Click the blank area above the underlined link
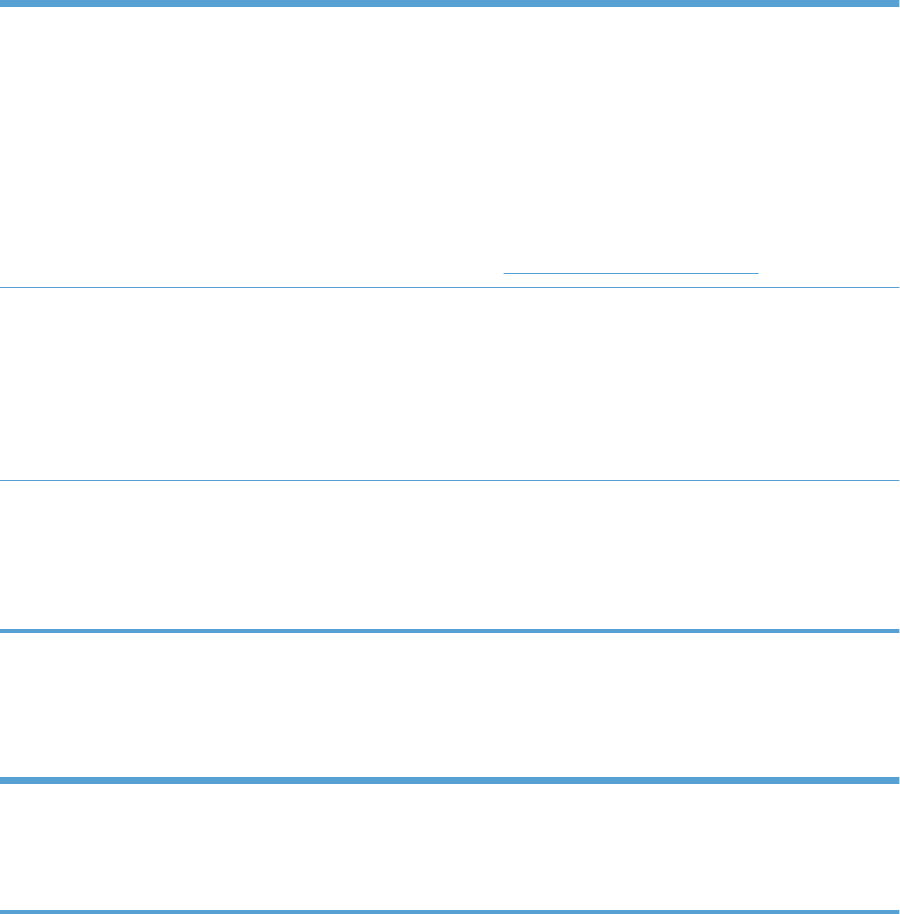This screenshot has height=914, width=900. 450,140
